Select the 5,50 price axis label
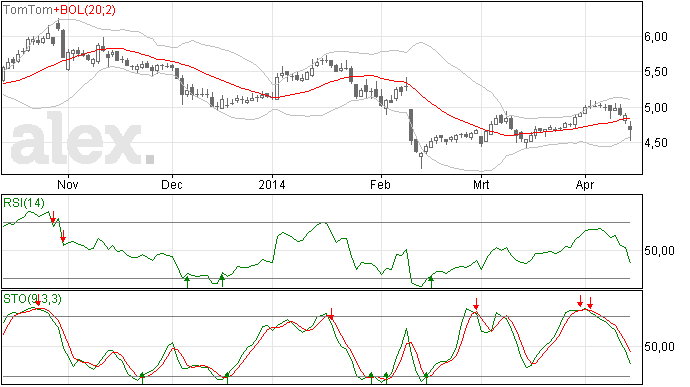 pyautogui.click(x=656, y=72)
